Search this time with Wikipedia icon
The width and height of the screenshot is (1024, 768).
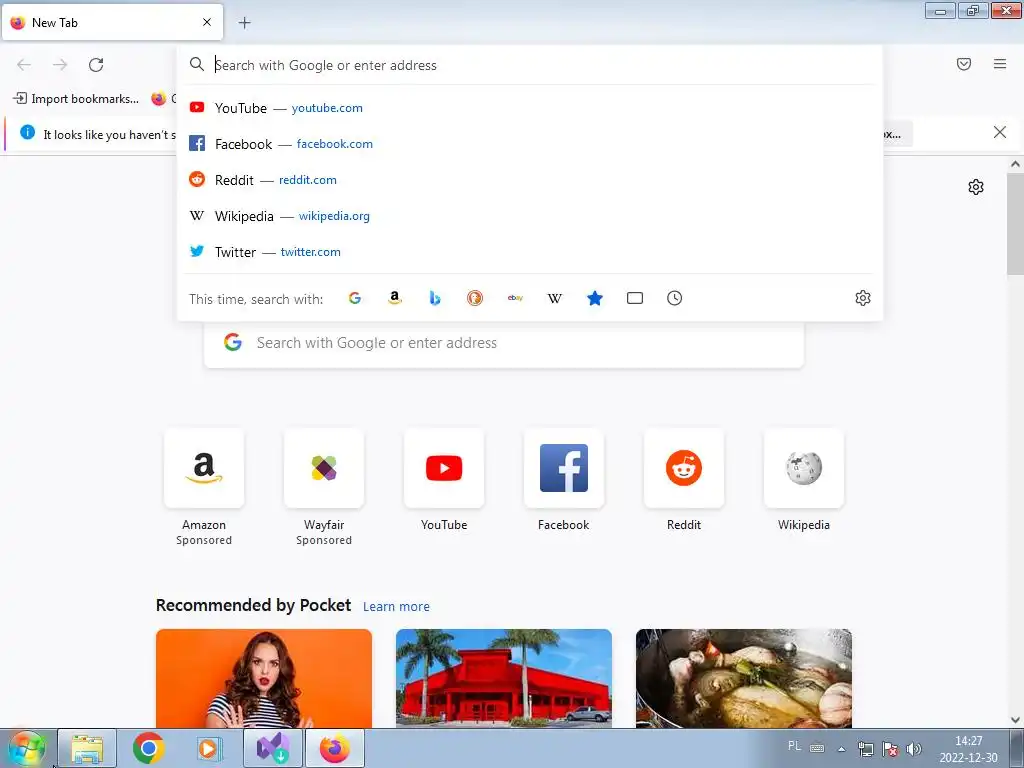(x=554, y=298)
